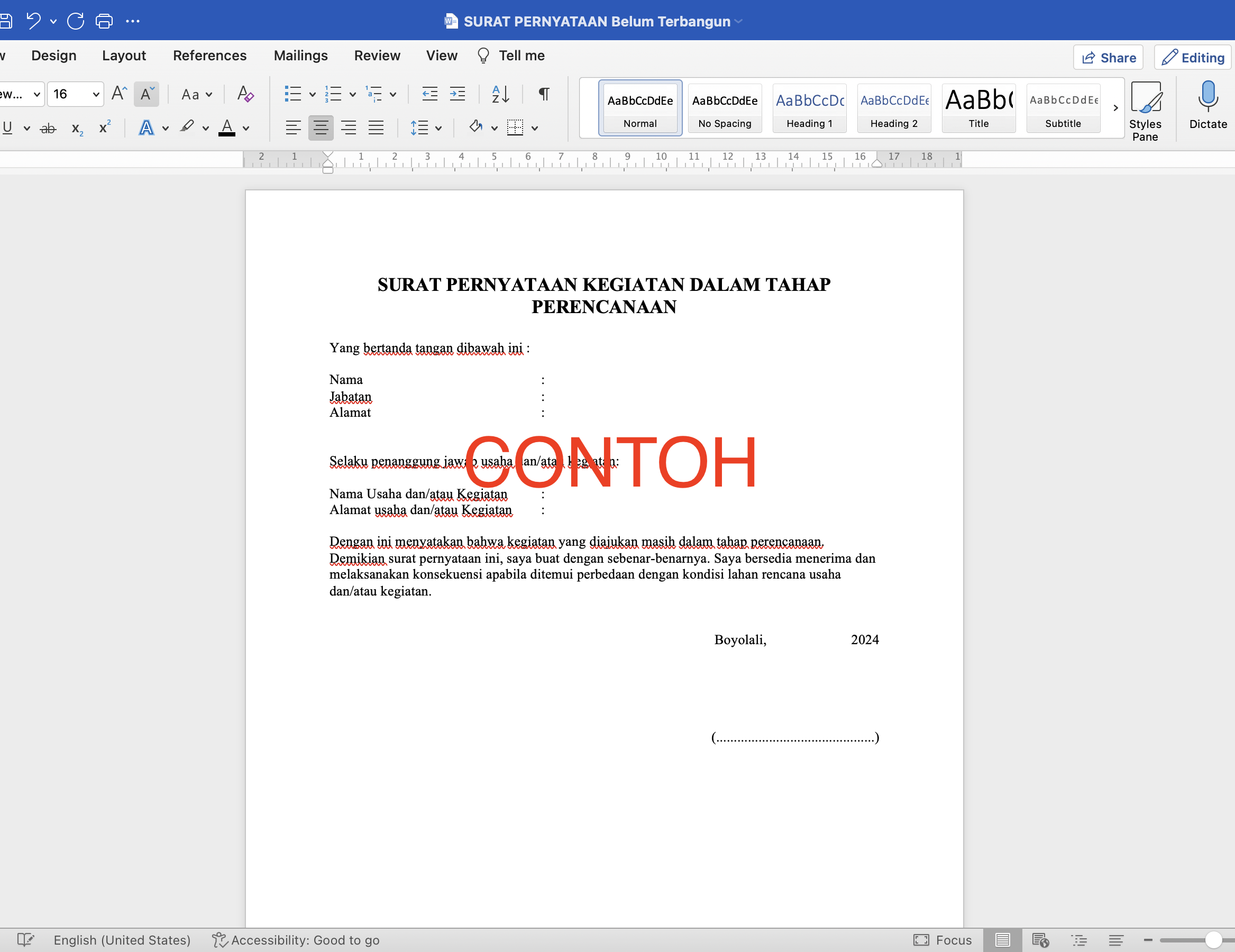This screenshot has height=952, width=1235.
Task: Apply paragraph shading fill
Action: click(475, 127)
